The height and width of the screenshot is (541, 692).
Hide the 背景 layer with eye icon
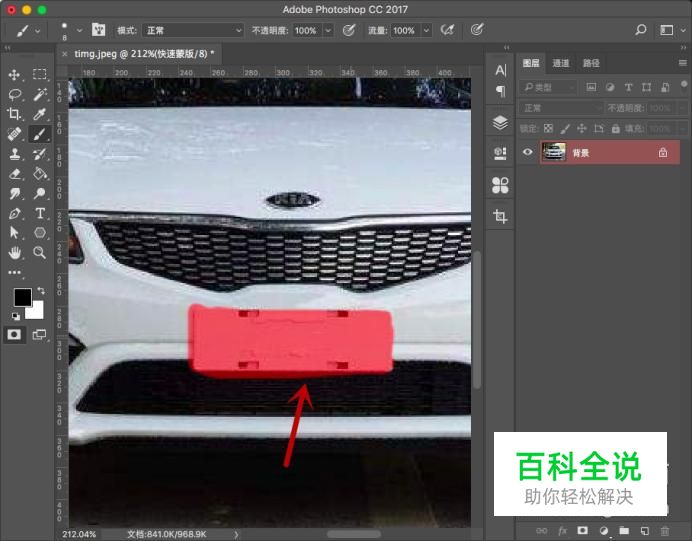(527, 152)
